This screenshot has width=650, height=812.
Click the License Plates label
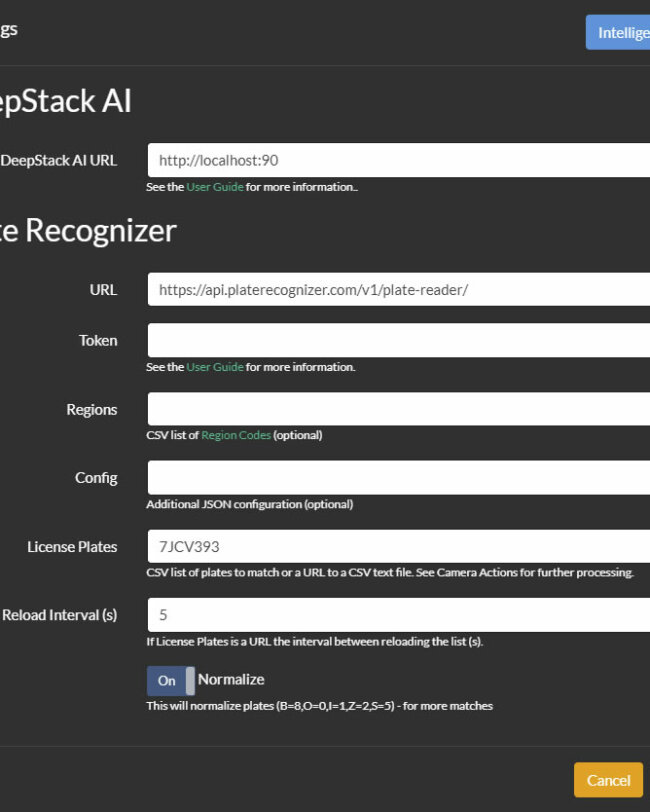(x=72, y=547)
